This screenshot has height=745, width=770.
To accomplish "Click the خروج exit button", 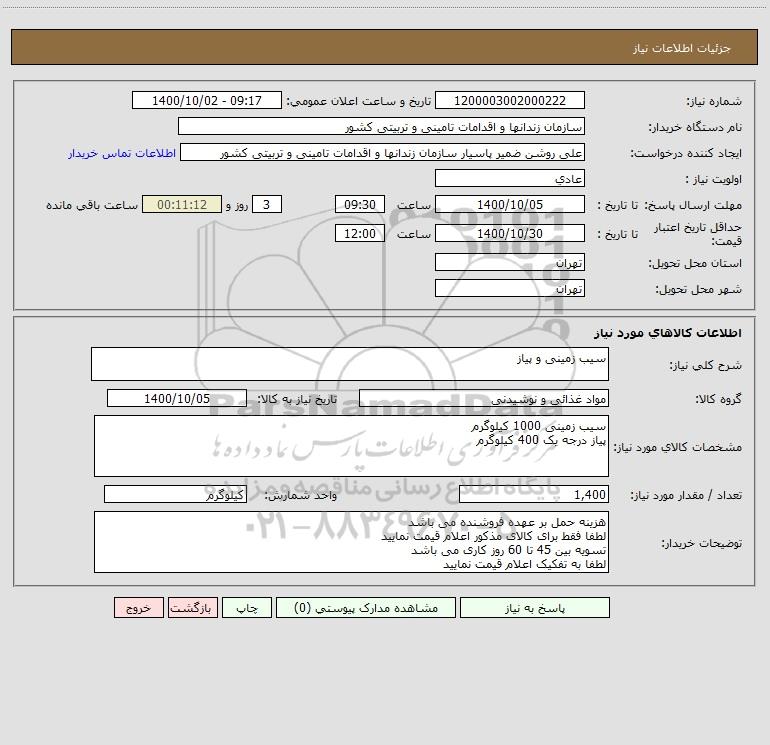I will click(x=138, y=608).
